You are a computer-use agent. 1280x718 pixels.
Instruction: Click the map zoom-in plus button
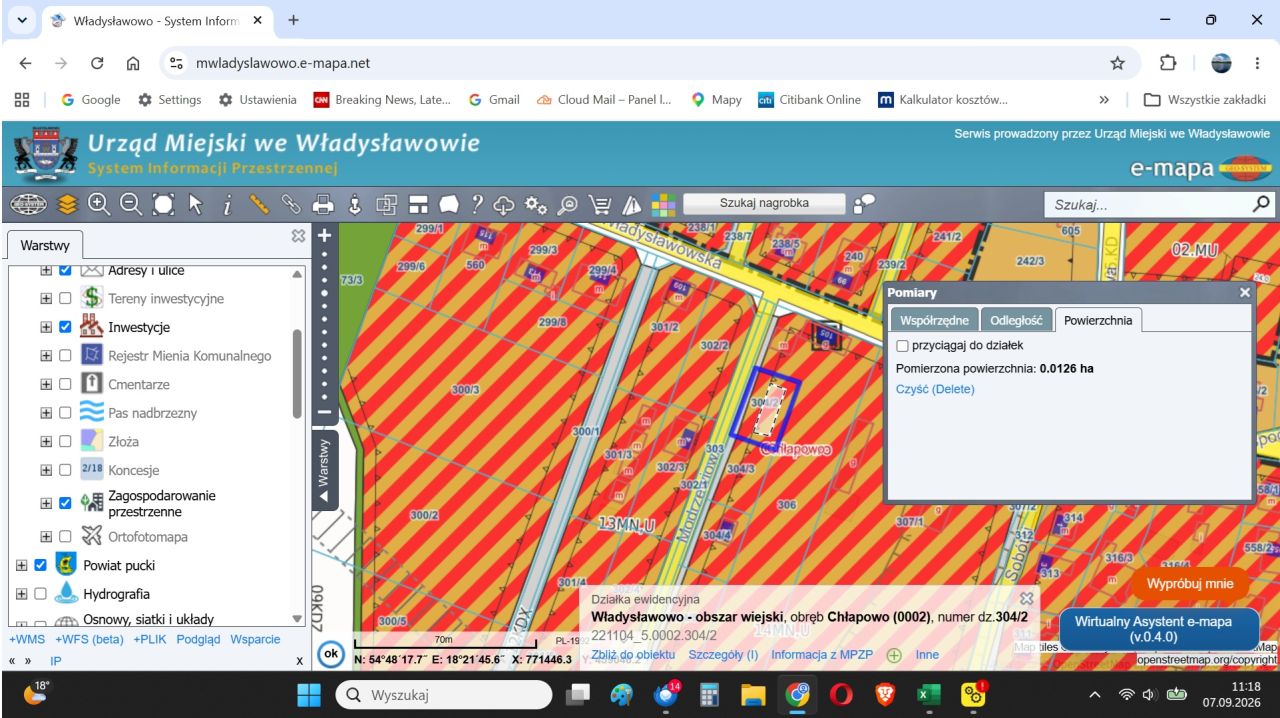tap(323, 236)
